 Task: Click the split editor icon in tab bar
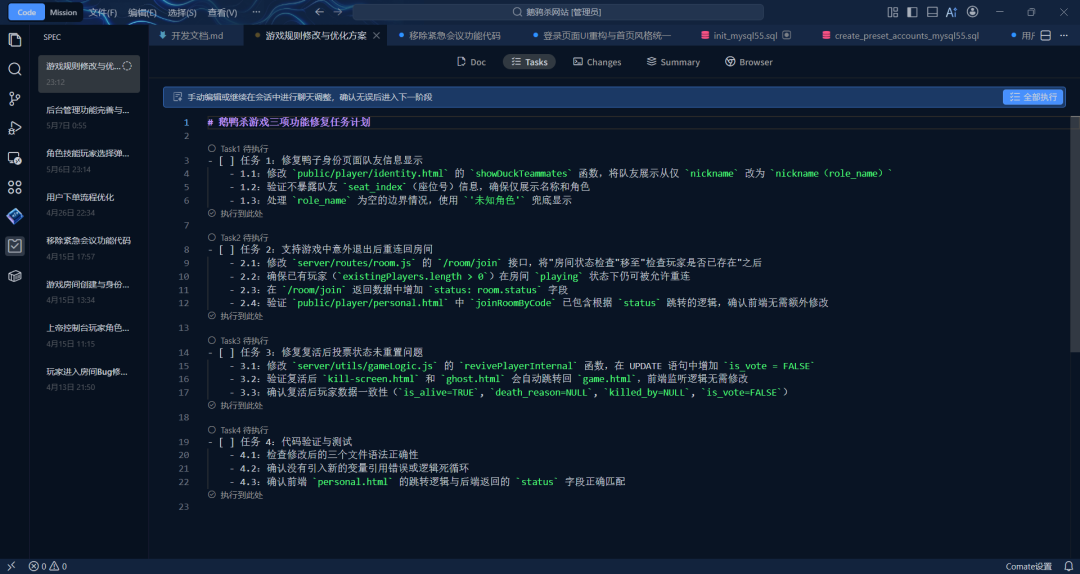(x=1045, y=36)
